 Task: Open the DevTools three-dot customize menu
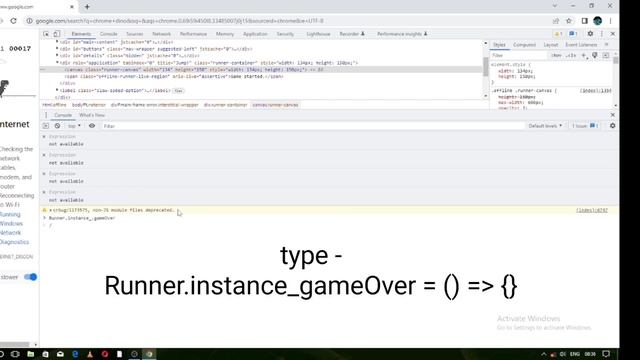click(x=602, y=34)
